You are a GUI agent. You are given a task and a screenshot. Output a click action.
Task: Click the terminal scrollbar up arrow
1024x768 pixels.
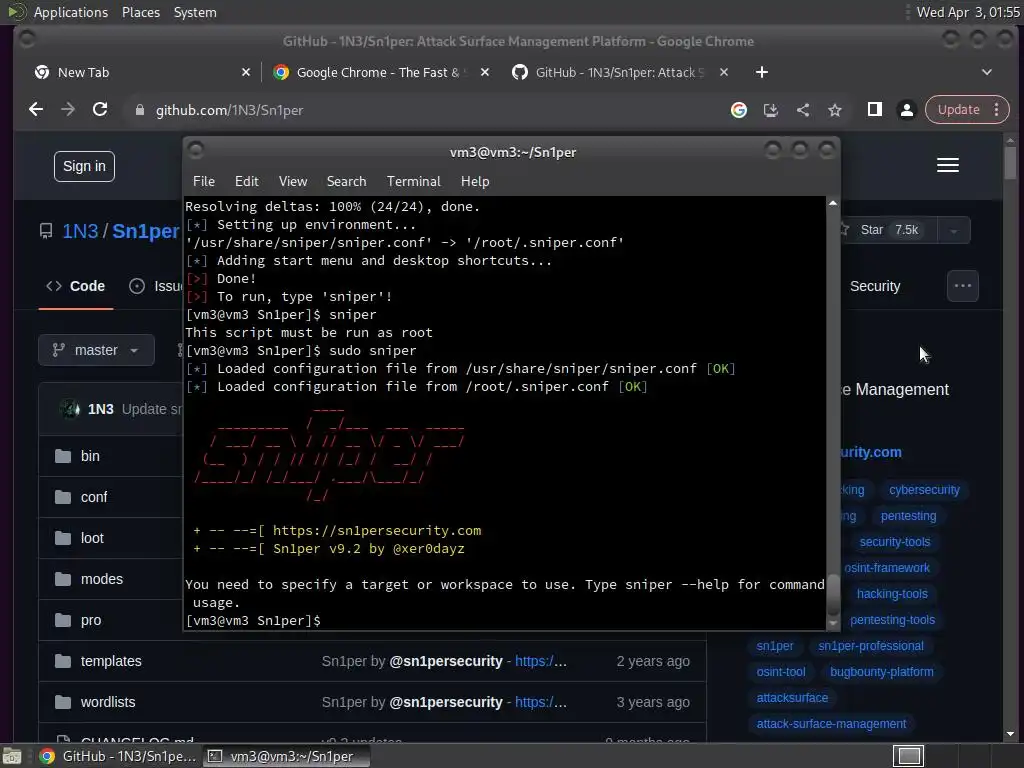pos(833,203)
